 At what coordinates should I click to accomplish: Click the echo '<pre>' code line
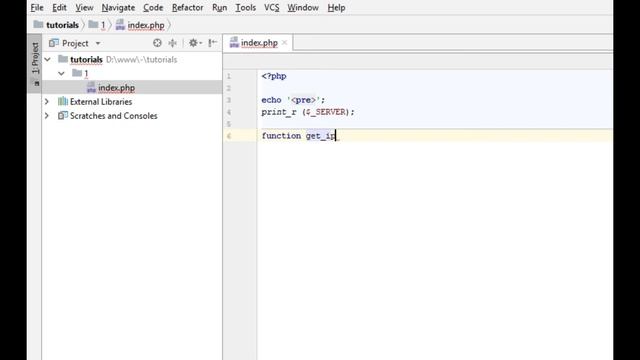coord(293,100)
